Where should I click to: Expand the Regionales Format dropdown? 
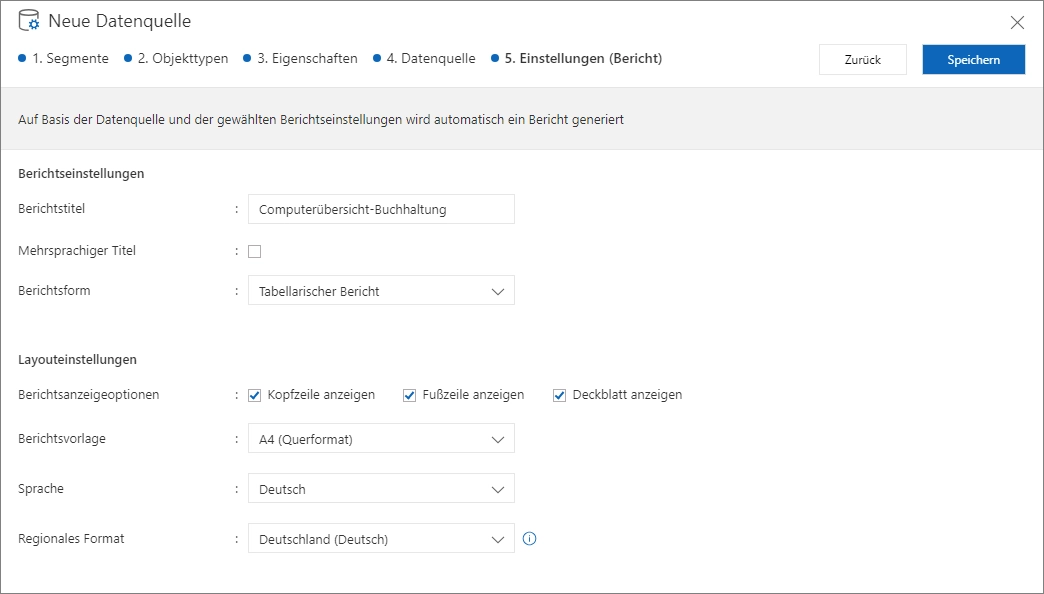(x=380, y=538)
